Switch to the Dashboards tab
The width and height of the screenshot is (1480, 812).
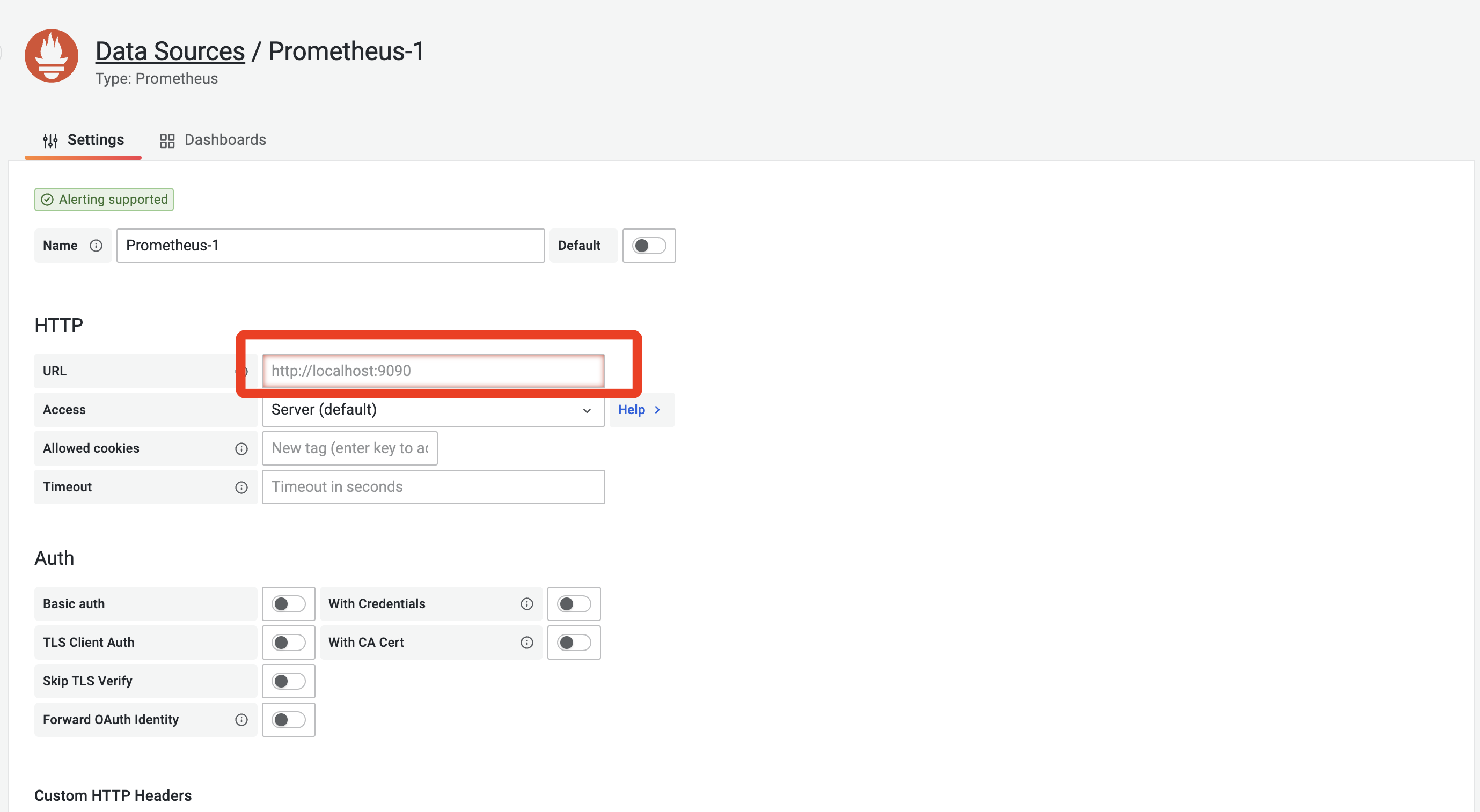(213, 140)
